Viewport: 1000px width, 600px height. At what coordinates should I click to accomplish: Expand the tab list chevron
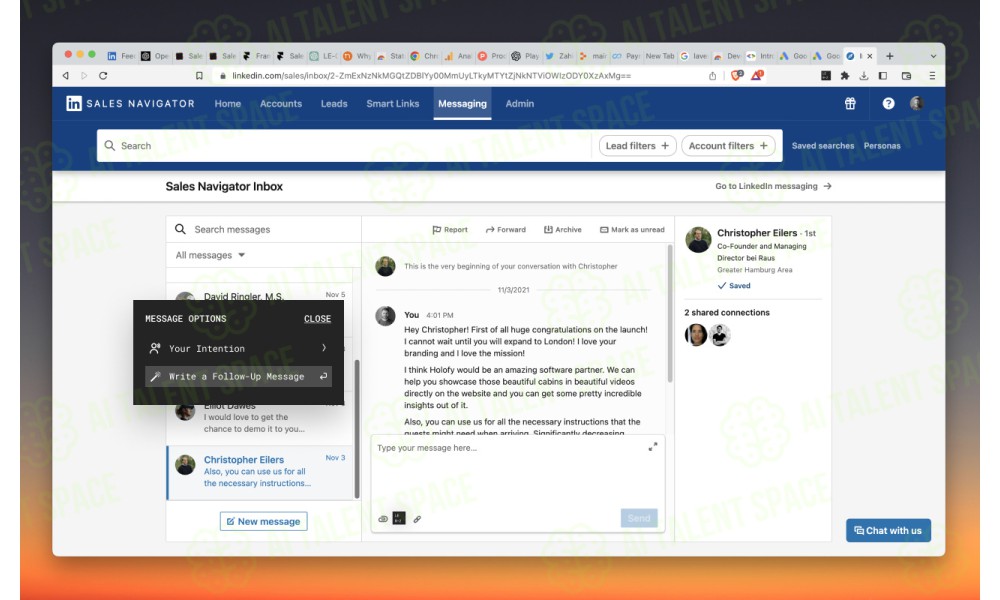933,56
